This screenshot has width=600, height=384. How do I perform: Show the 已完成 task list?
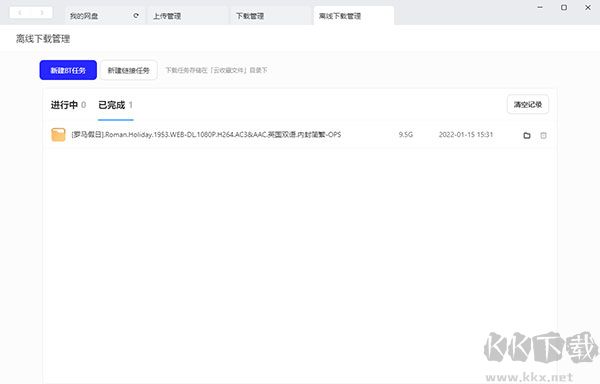[115, 105]
